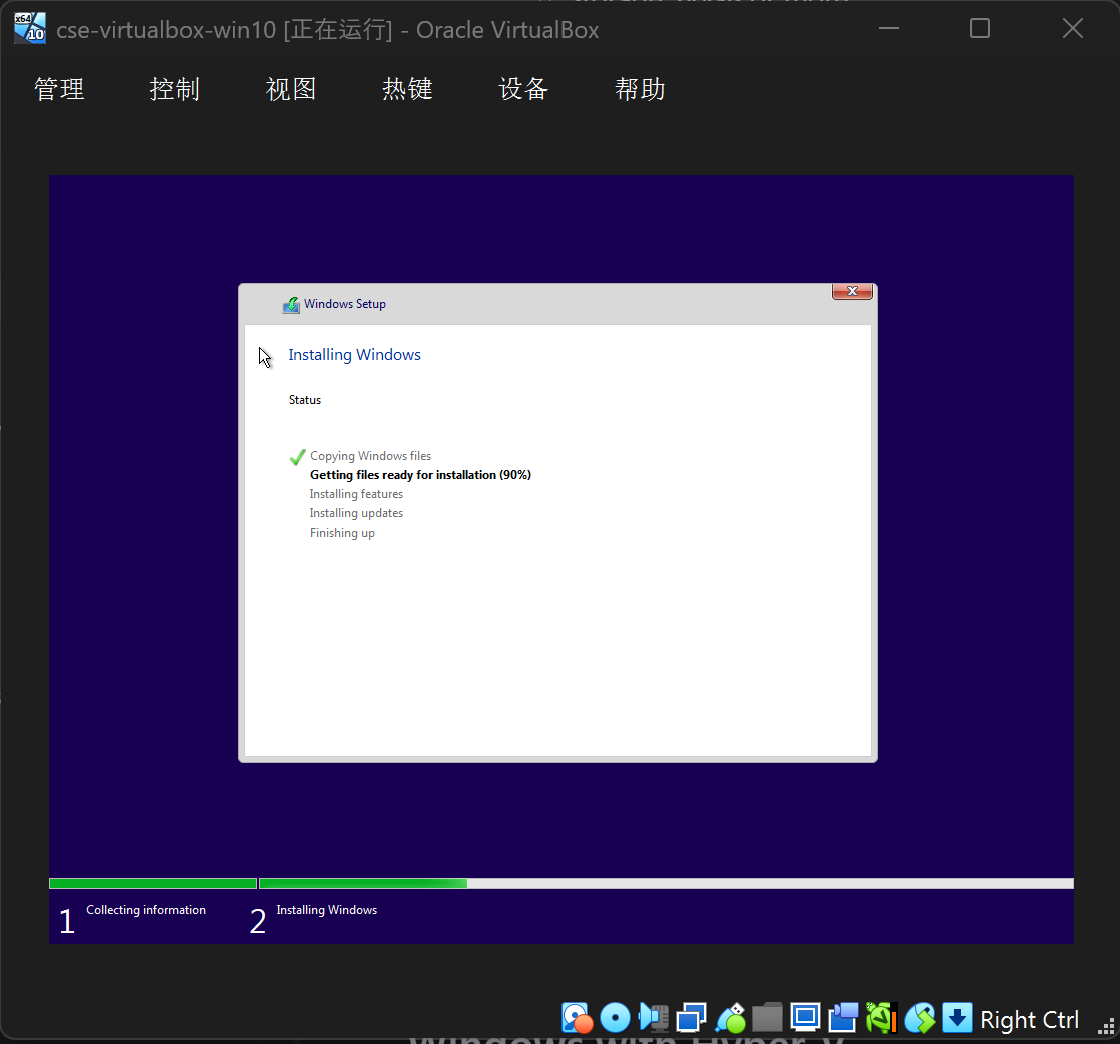Click the mouse integration status icon
Image resolution: width=1120 pixels, height=1044 pixels.
pos(919,1018)
